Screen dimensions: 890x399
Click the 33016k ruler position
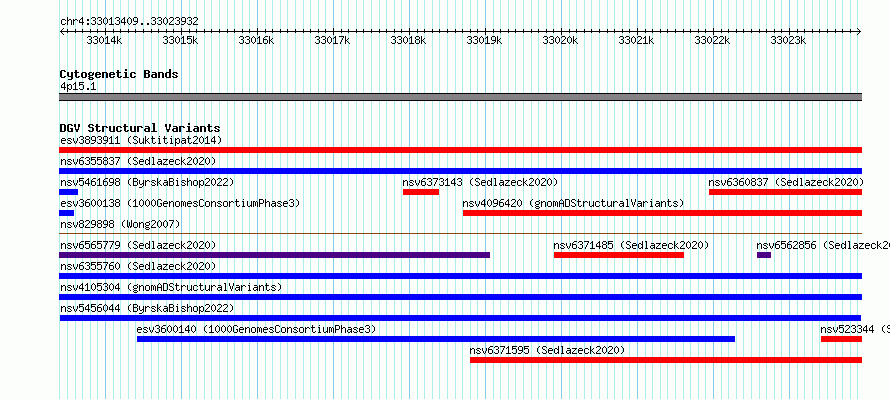tap(256, 40)
